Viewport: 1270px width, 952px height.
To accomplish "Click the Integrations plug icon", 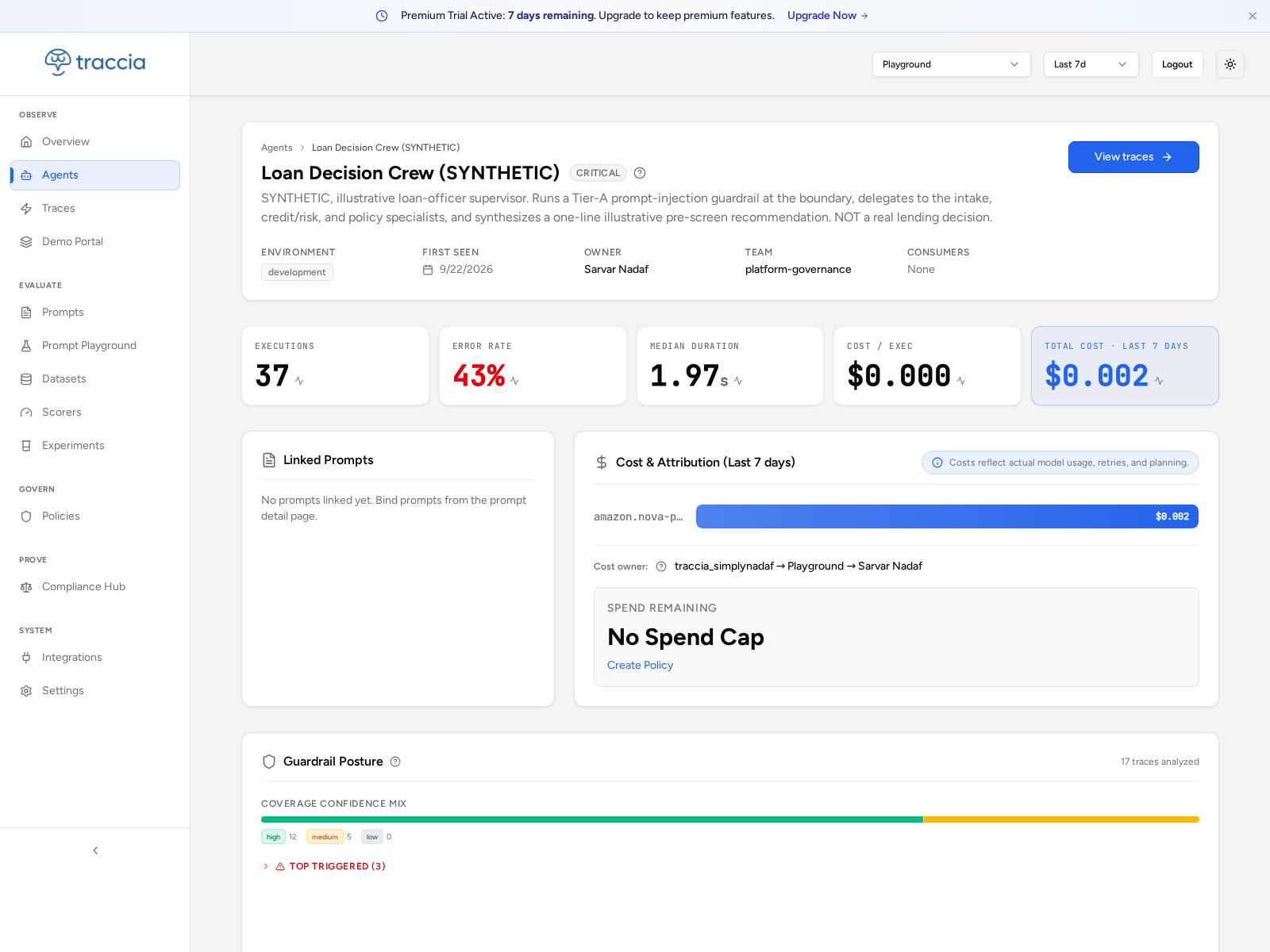I will 26,658.
